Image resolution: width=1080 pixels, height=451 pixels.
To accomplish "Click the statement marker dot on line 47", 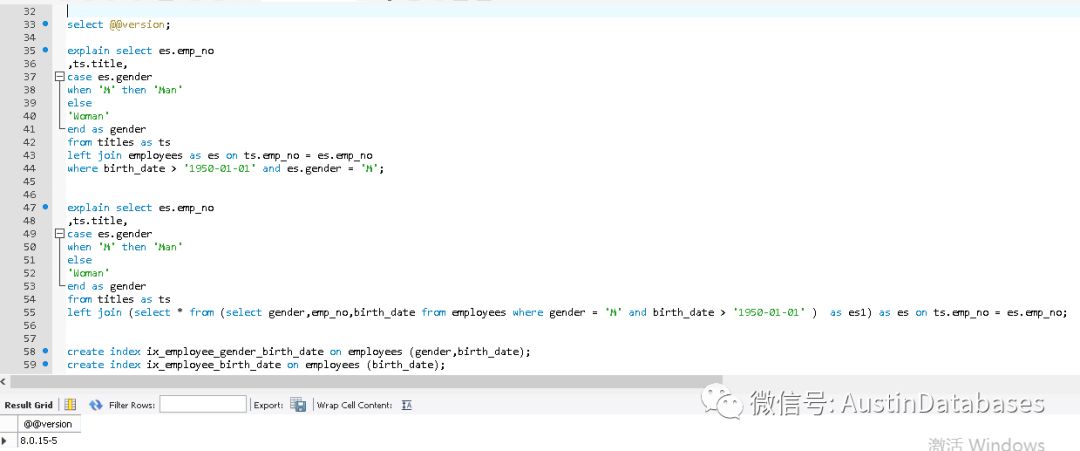I will pos(45,207).
